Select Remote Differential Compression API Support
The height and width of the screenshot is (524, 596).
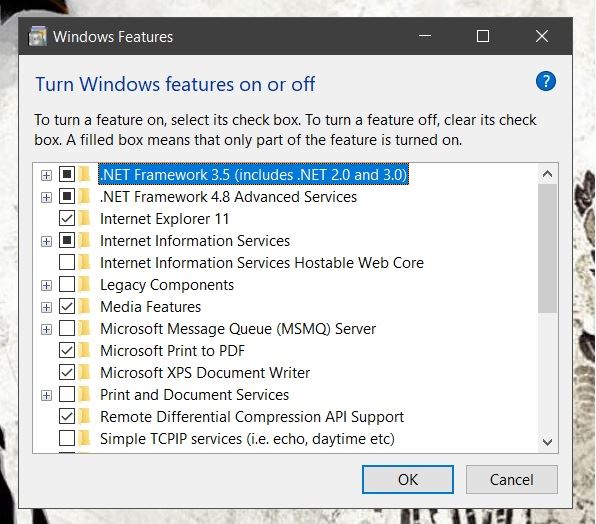point(252,417)
